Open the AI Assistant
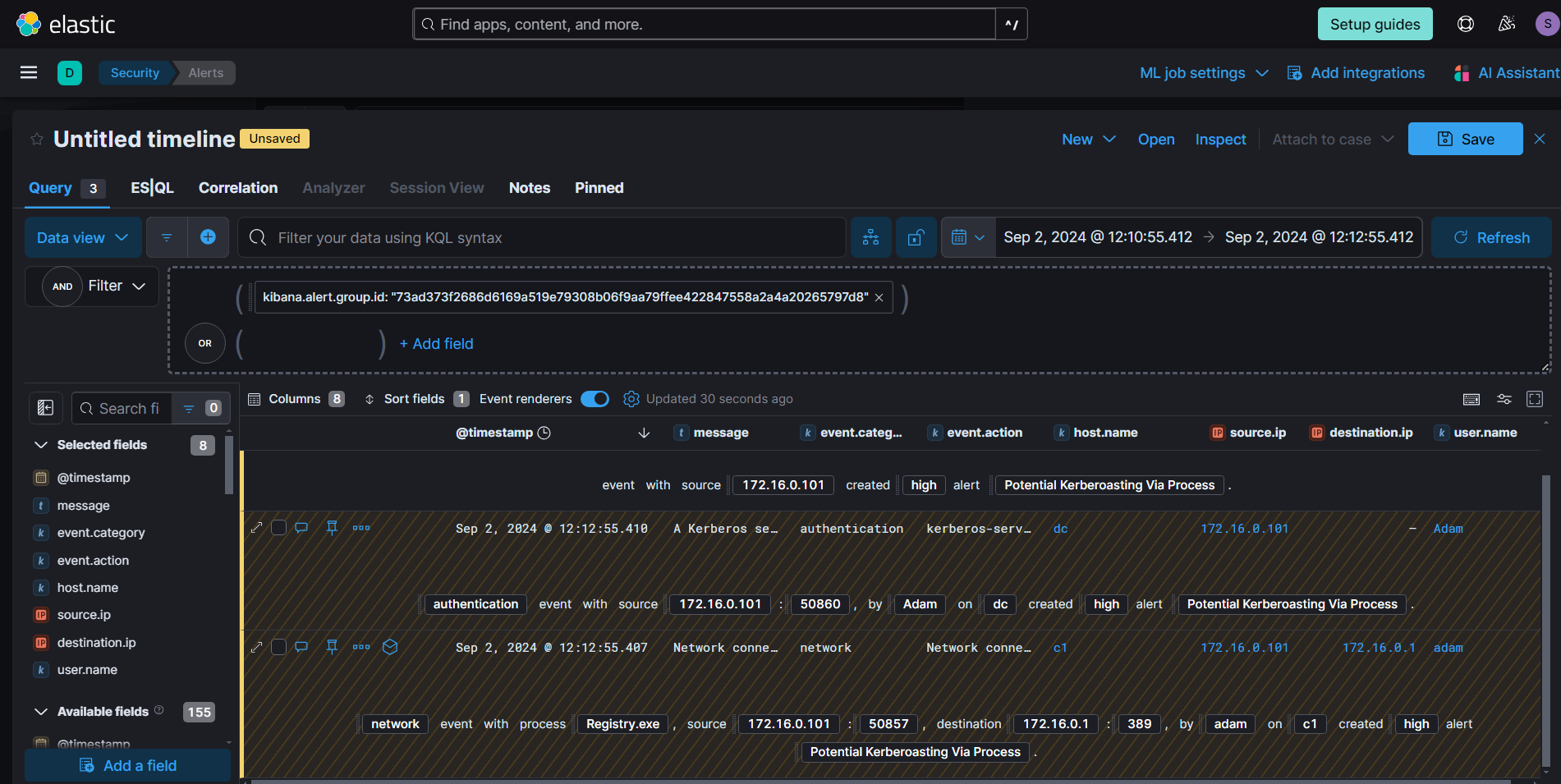 coord(1507,73)
